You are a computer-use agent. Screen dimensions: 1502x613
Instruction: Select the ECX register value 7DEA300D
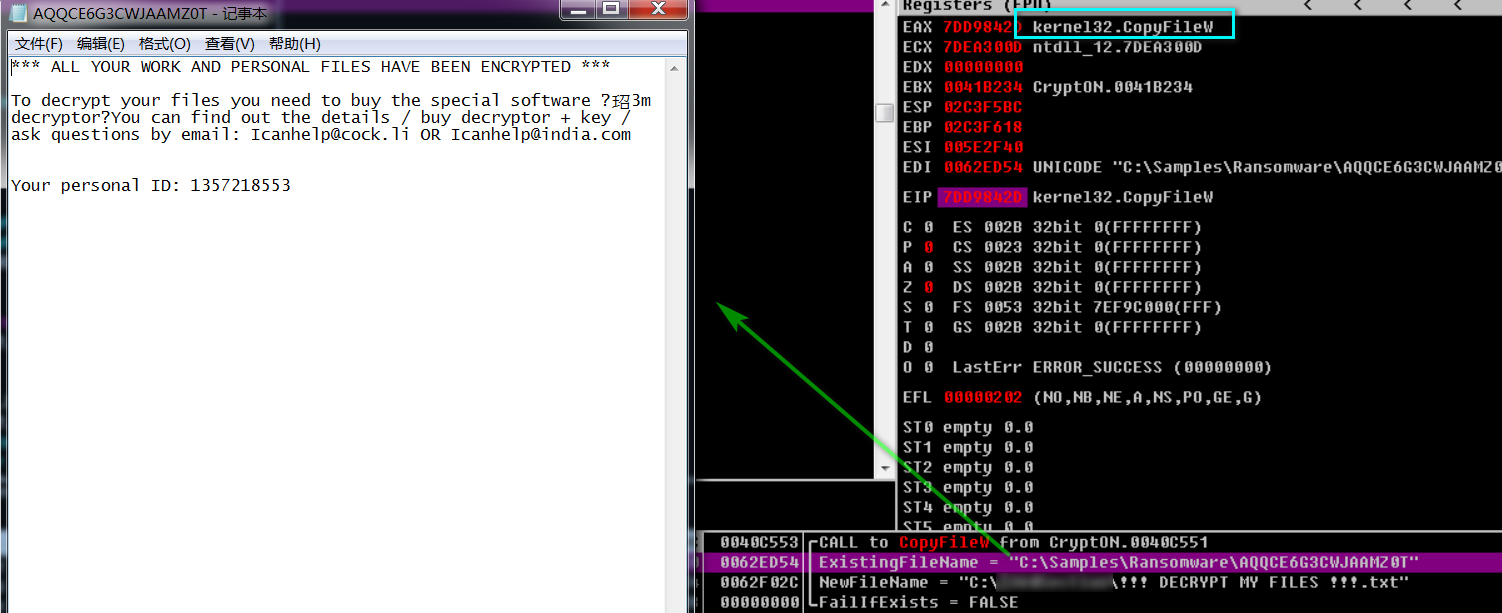click(983, 47)
